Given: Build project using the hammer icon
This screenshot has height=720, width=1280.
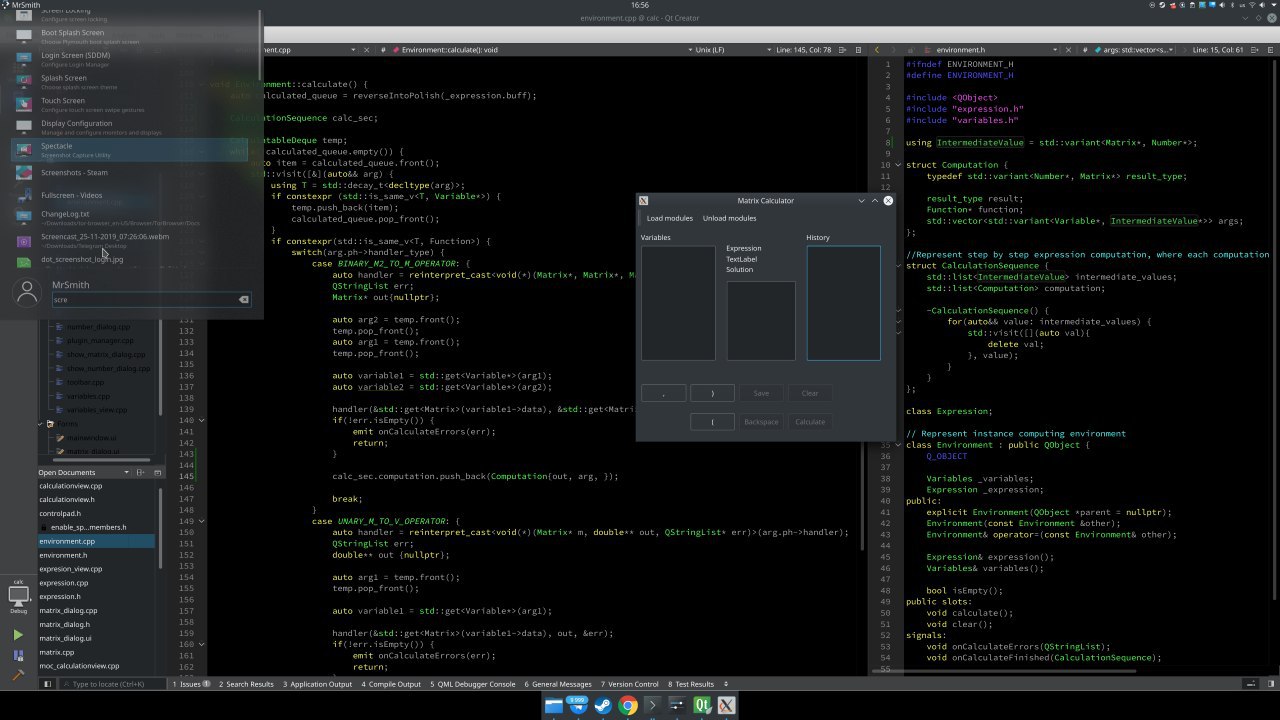Looking at the screenshot, I should pyautogui.click(x=18, y=675).
